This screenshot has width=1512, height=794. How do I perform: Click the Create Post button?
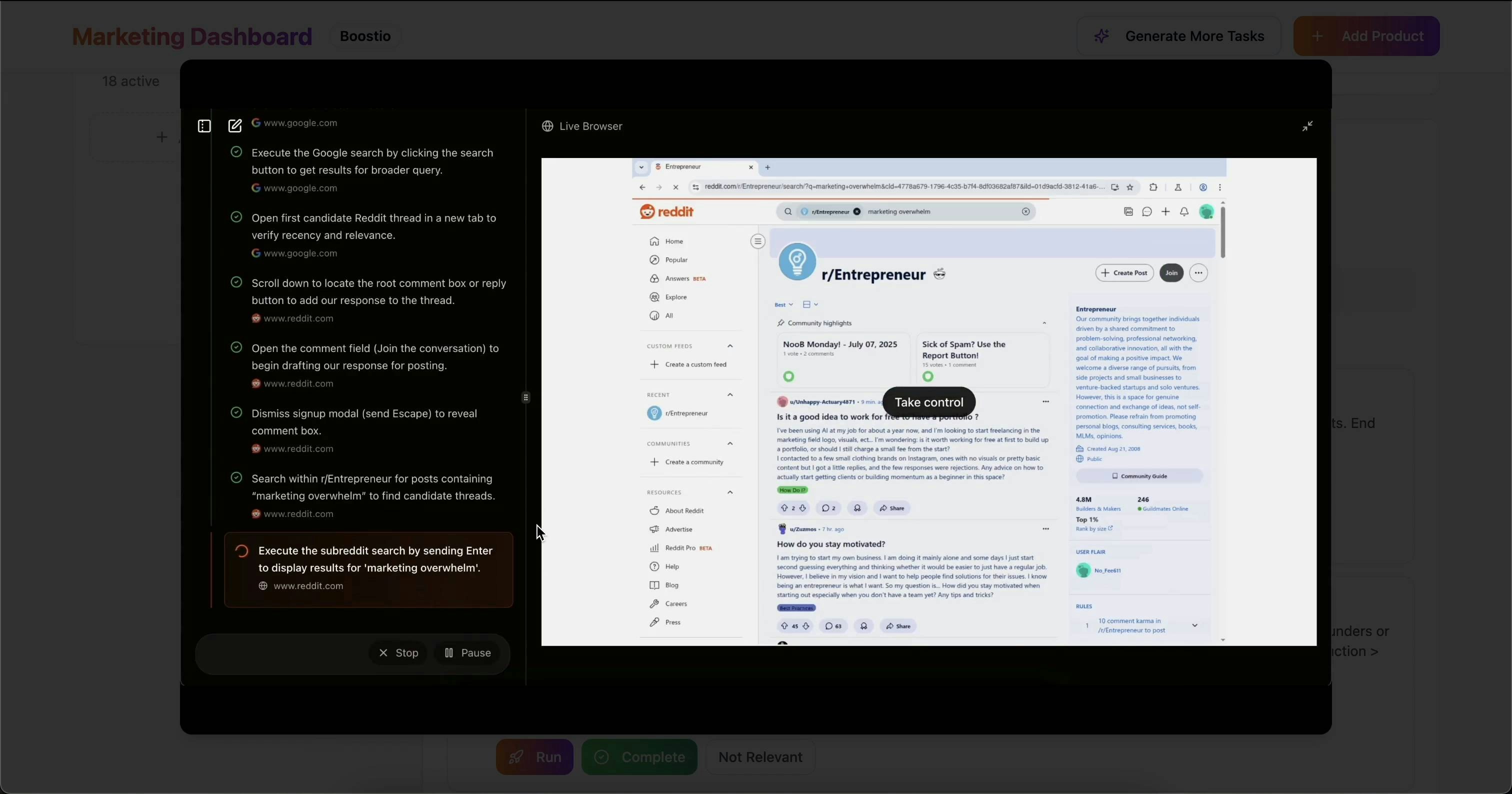pos(1124,273)
